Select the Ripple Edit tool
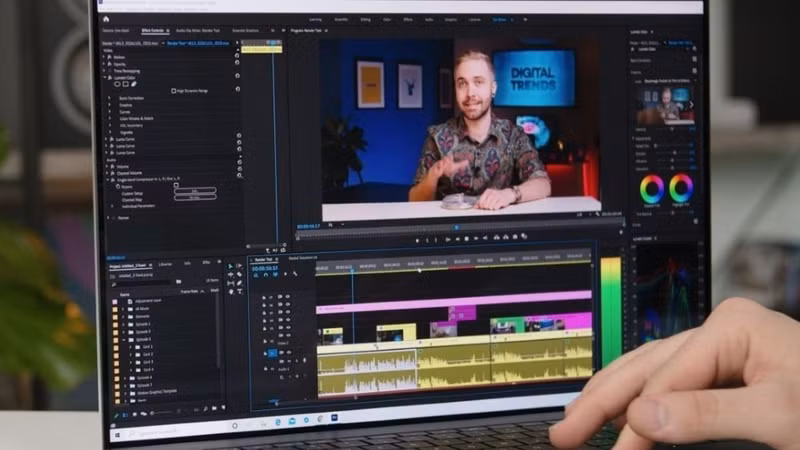 (231, 274)
